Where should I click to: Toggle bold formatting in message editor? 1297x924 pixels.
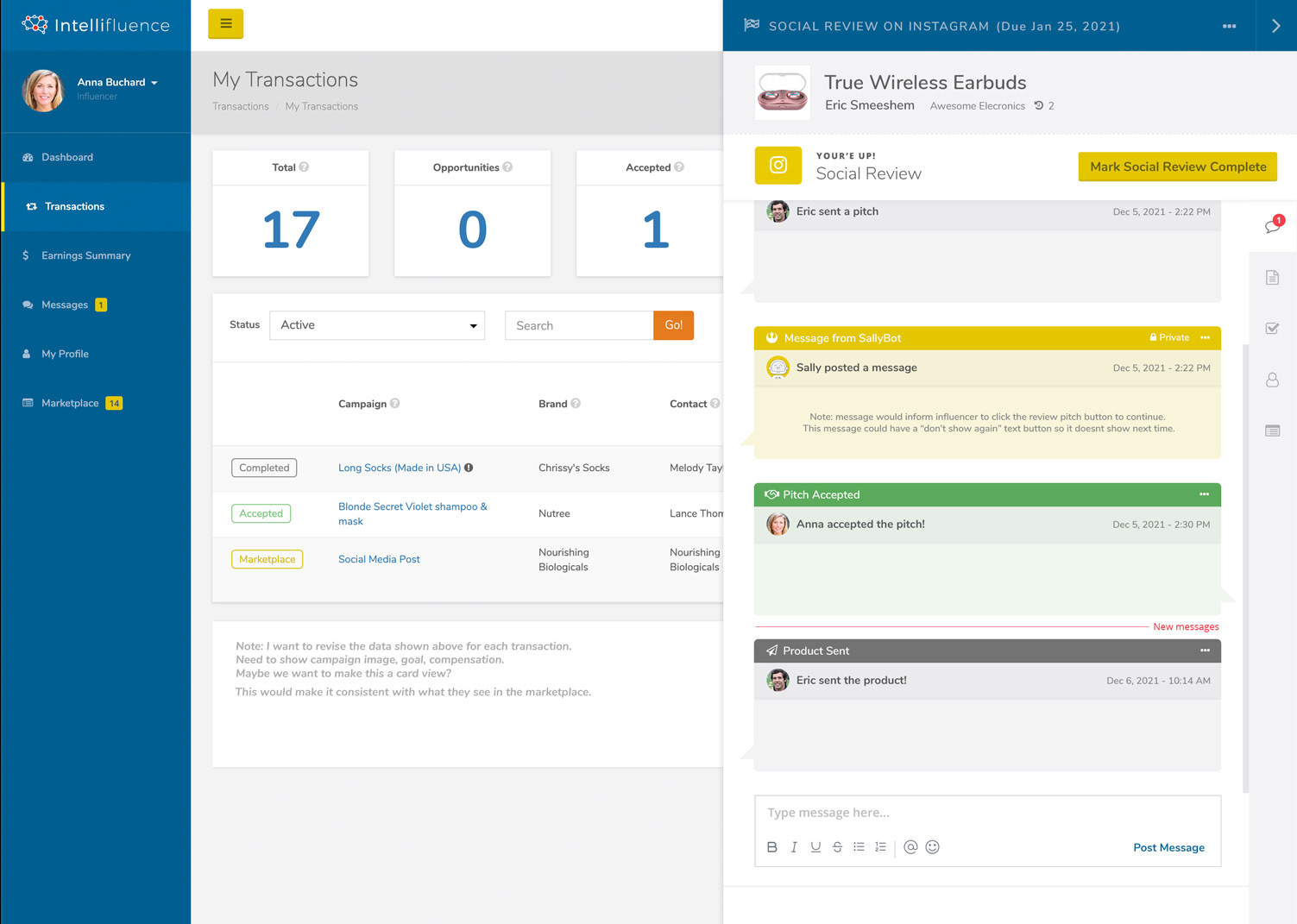[x=772, y=847]
